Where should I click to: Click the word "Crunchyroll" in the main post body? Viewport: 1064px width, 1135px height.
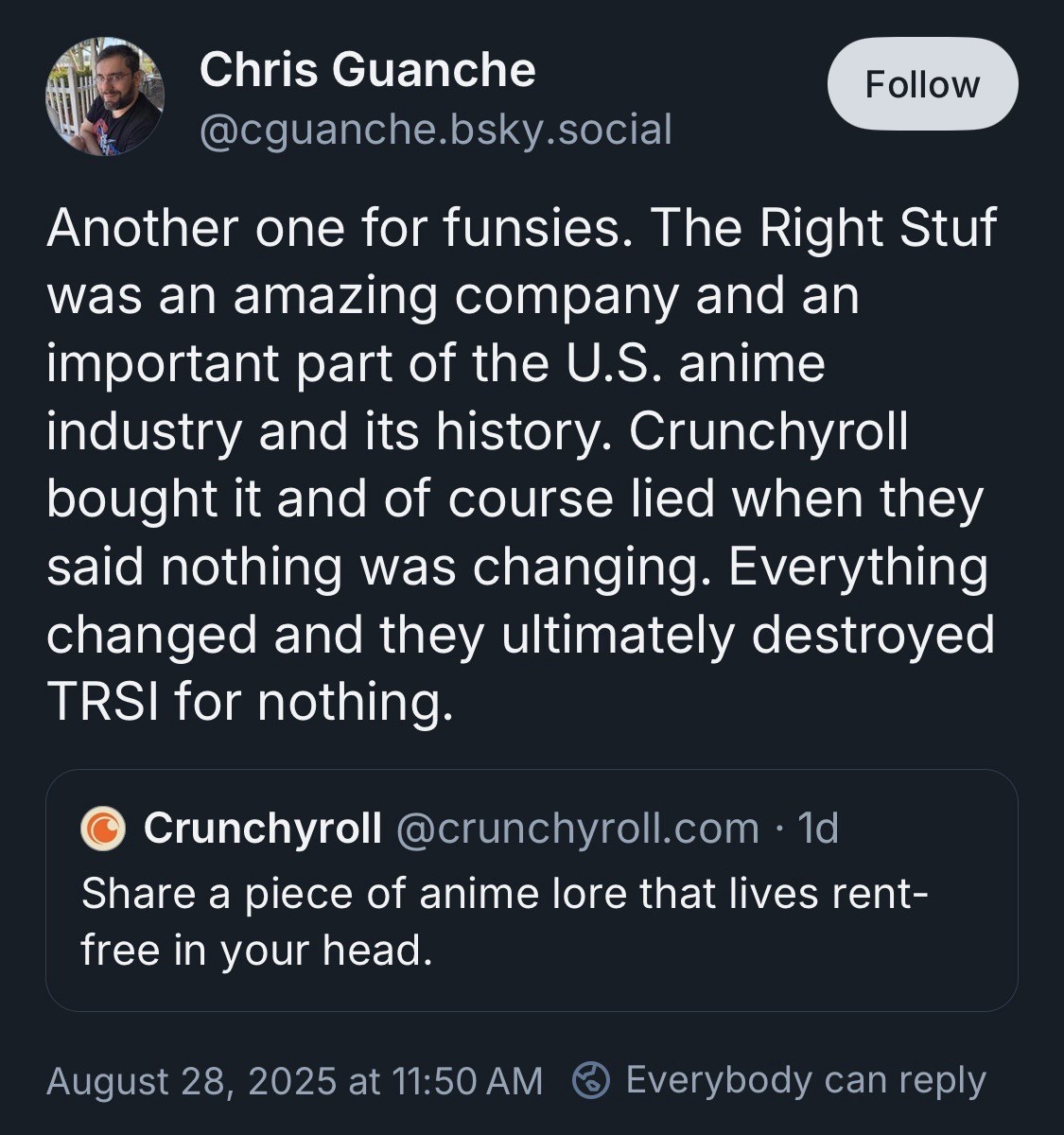768,432
